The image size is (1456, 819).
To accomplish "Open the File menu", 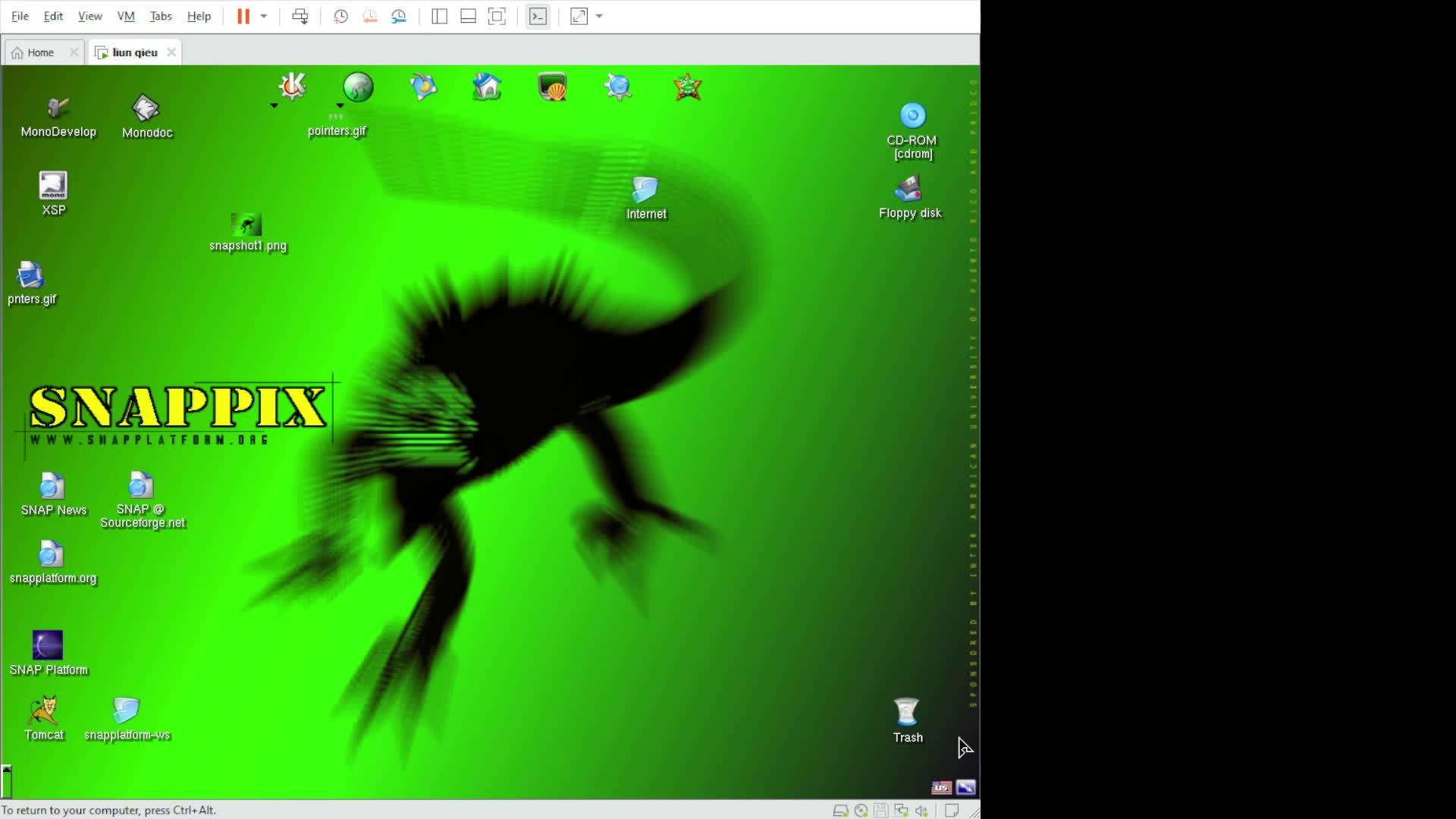I will point(20,16).
